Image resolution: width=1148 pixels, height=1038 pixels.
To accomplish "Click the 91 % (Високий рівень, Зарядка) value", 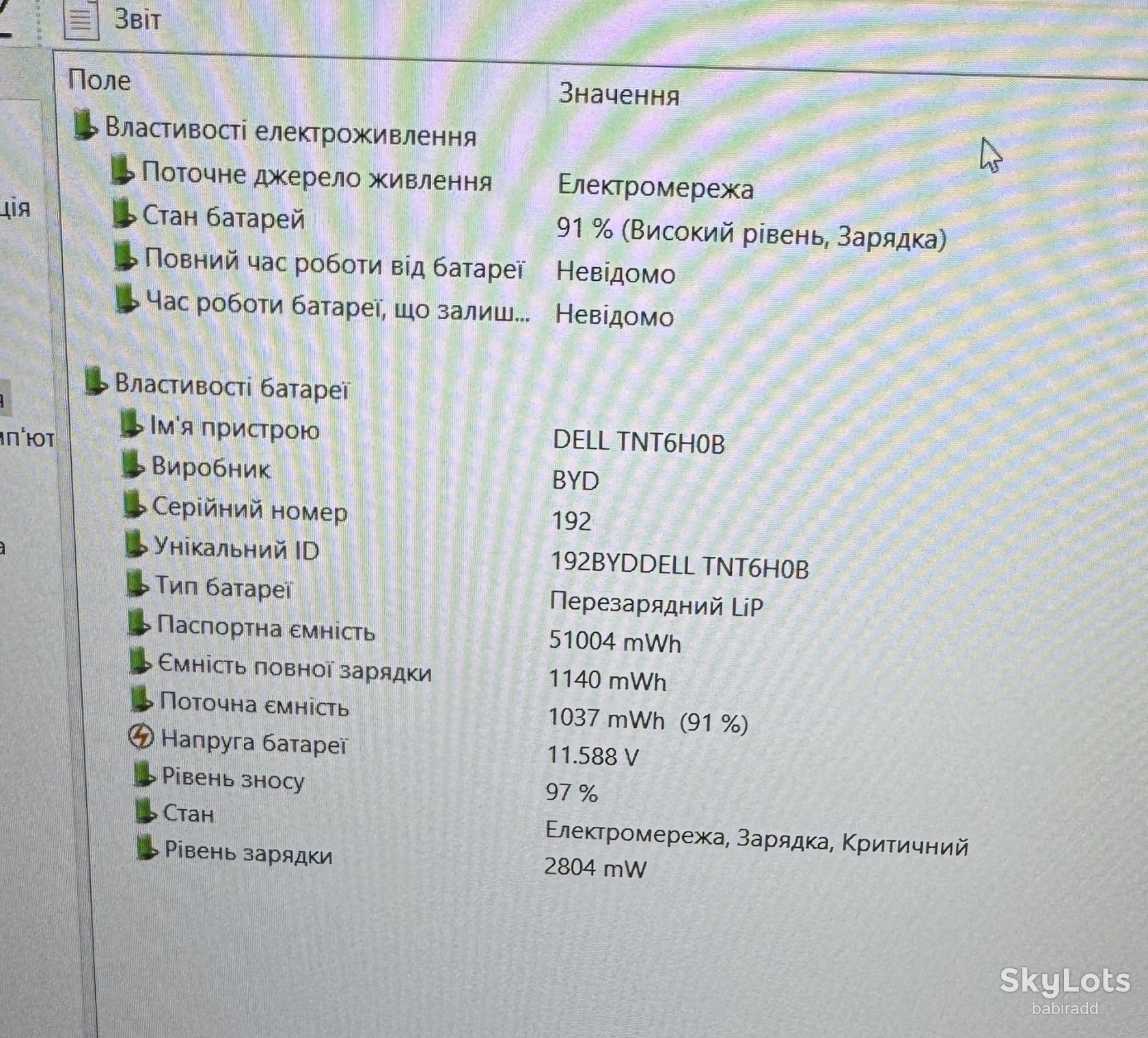I will [x=752, y=232].
